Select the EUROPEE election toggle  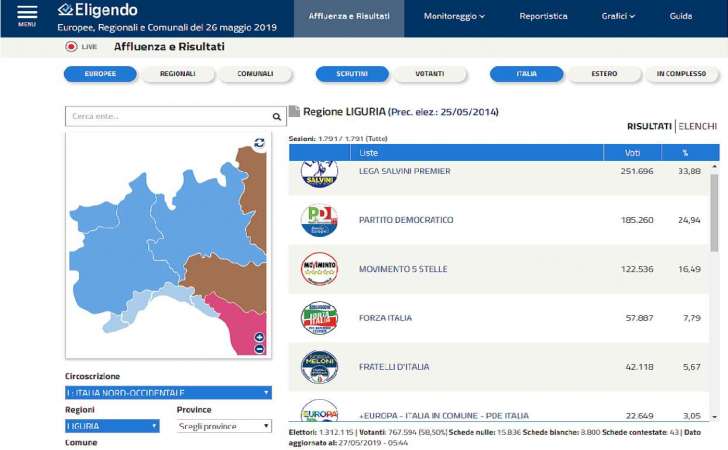[100, 74]
